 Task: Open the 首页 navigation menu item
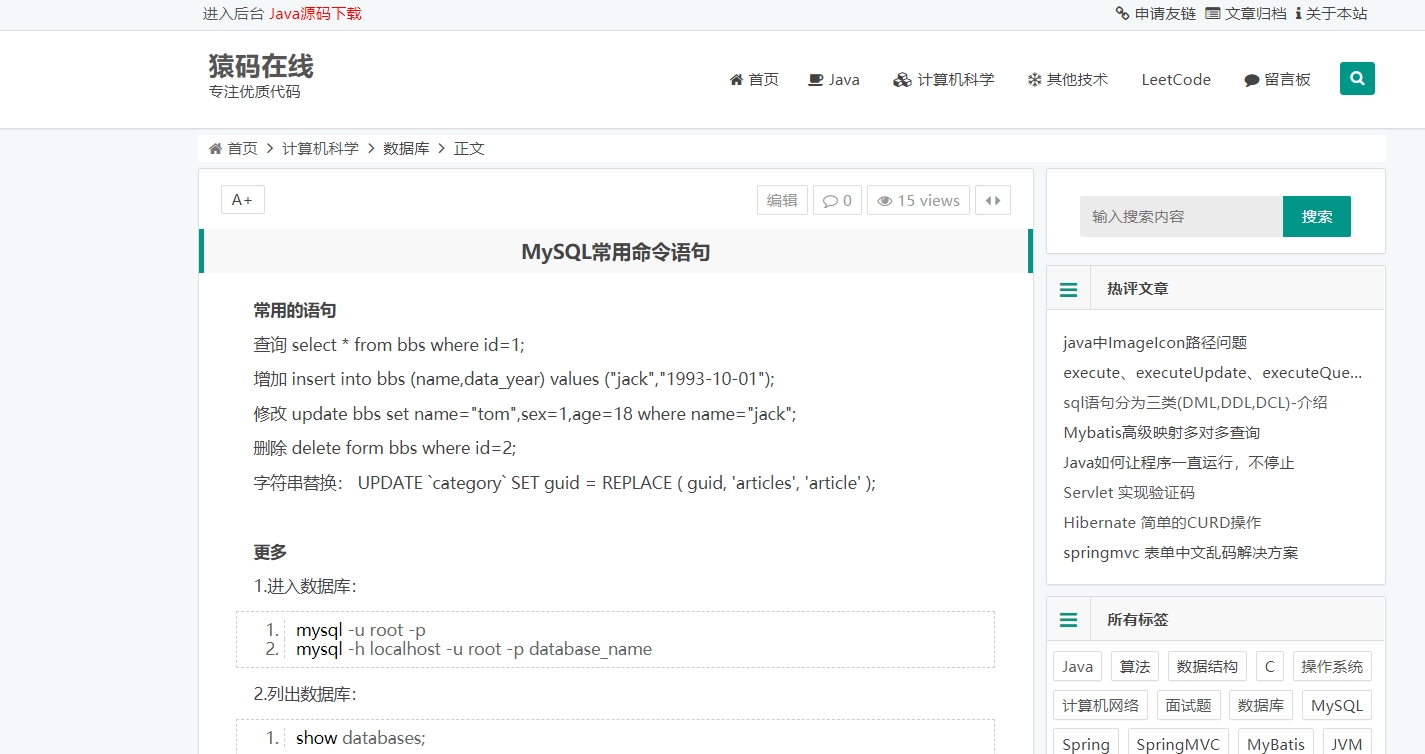(x=754, y=80)
